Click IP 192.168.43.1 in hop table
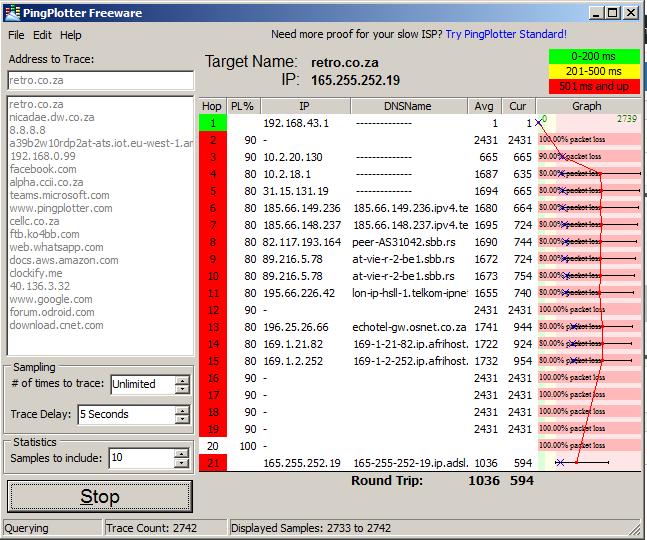This screenshot has width=647, height=540. [296, 123]
